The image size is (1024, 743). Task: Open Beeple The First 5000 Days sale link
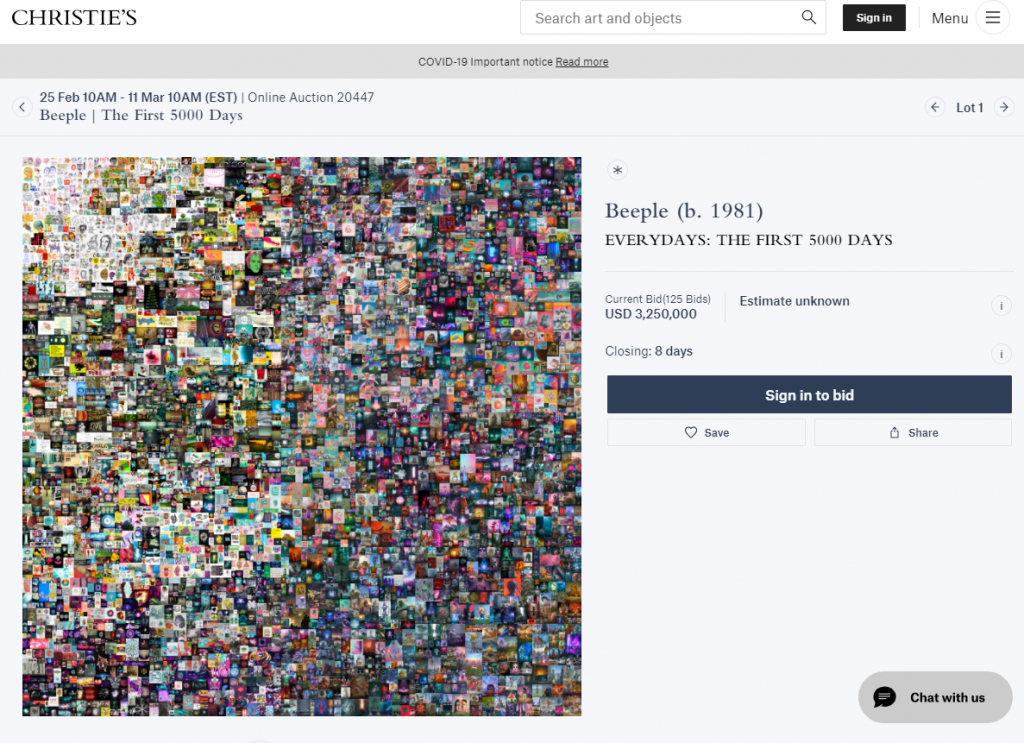(x=141, y=116)
